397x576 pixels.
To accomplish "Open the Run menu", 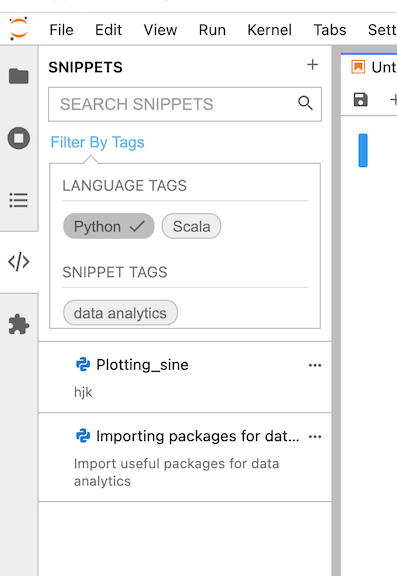I will [212, 30].
